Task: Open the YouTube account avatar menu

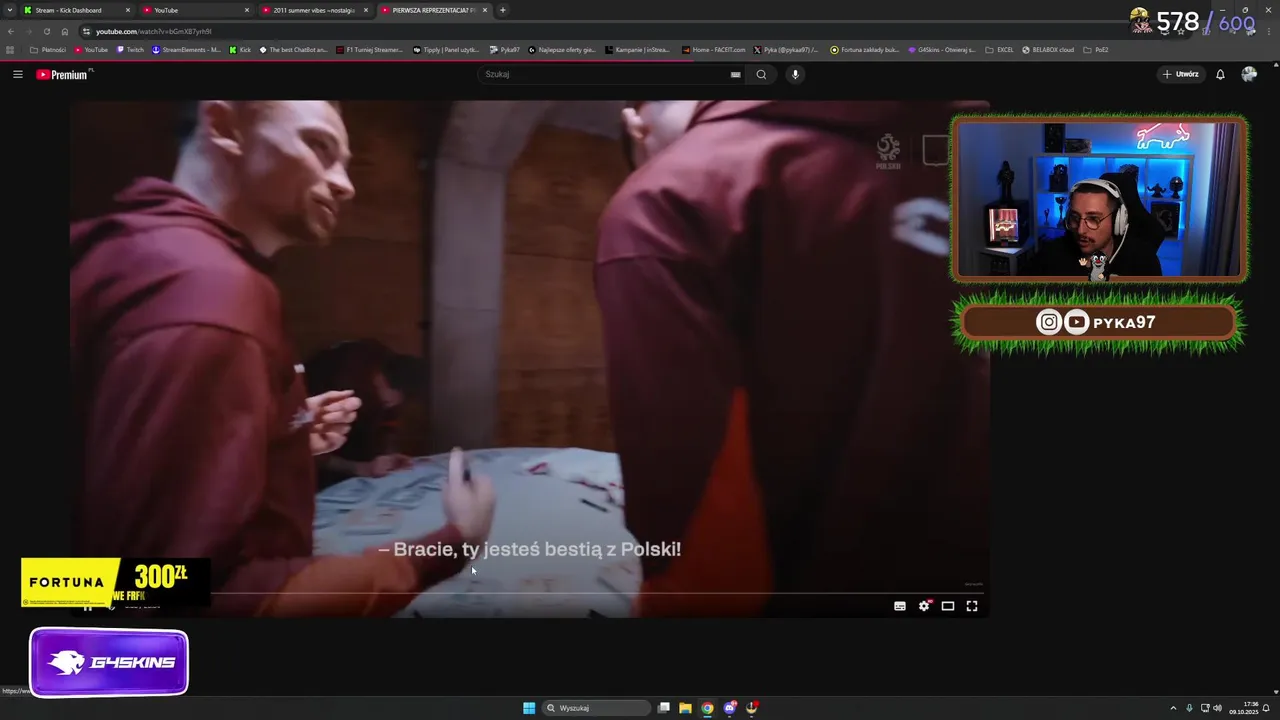Action: pyautogui.click(x=1249, y=74)
